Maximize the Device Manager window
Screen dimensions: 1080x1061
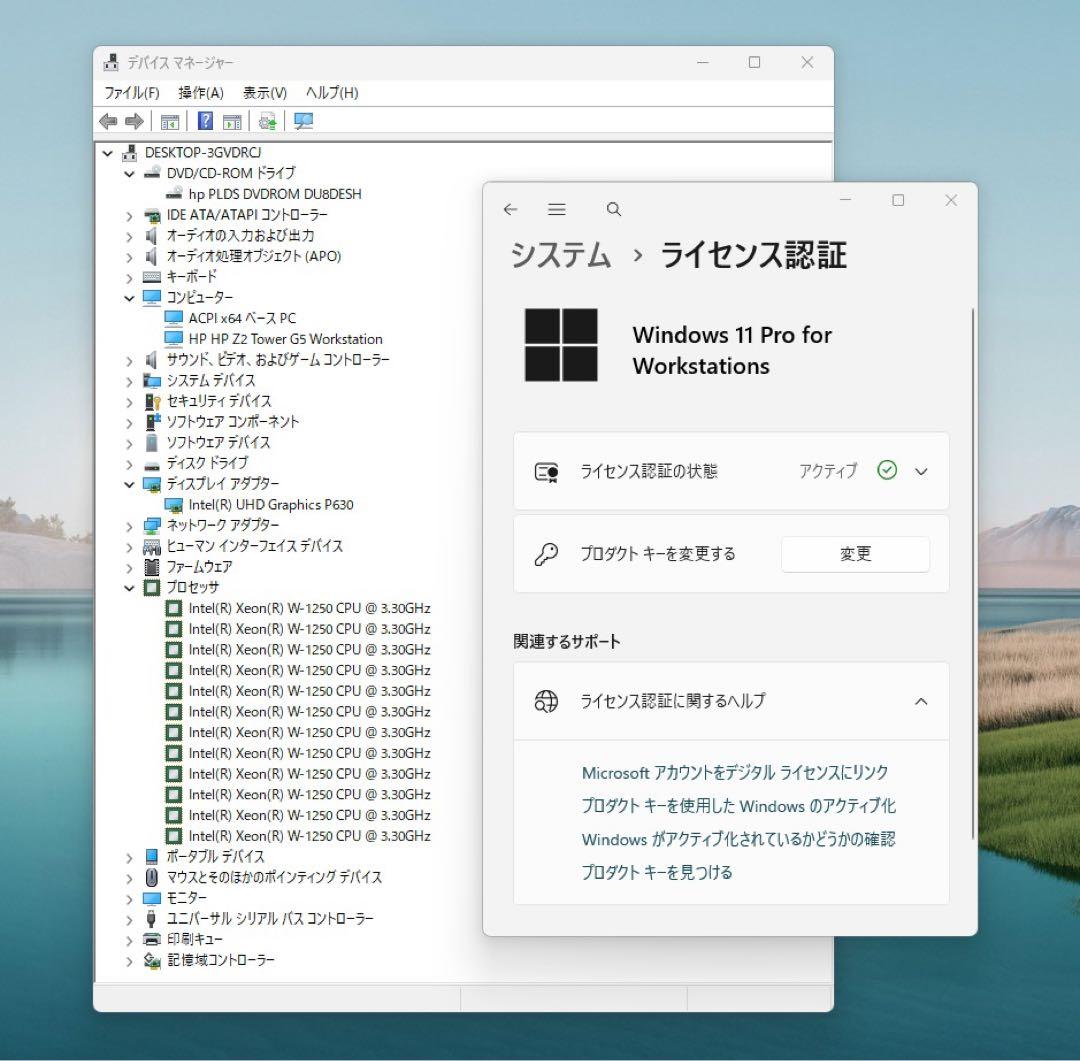click(754, 63)
